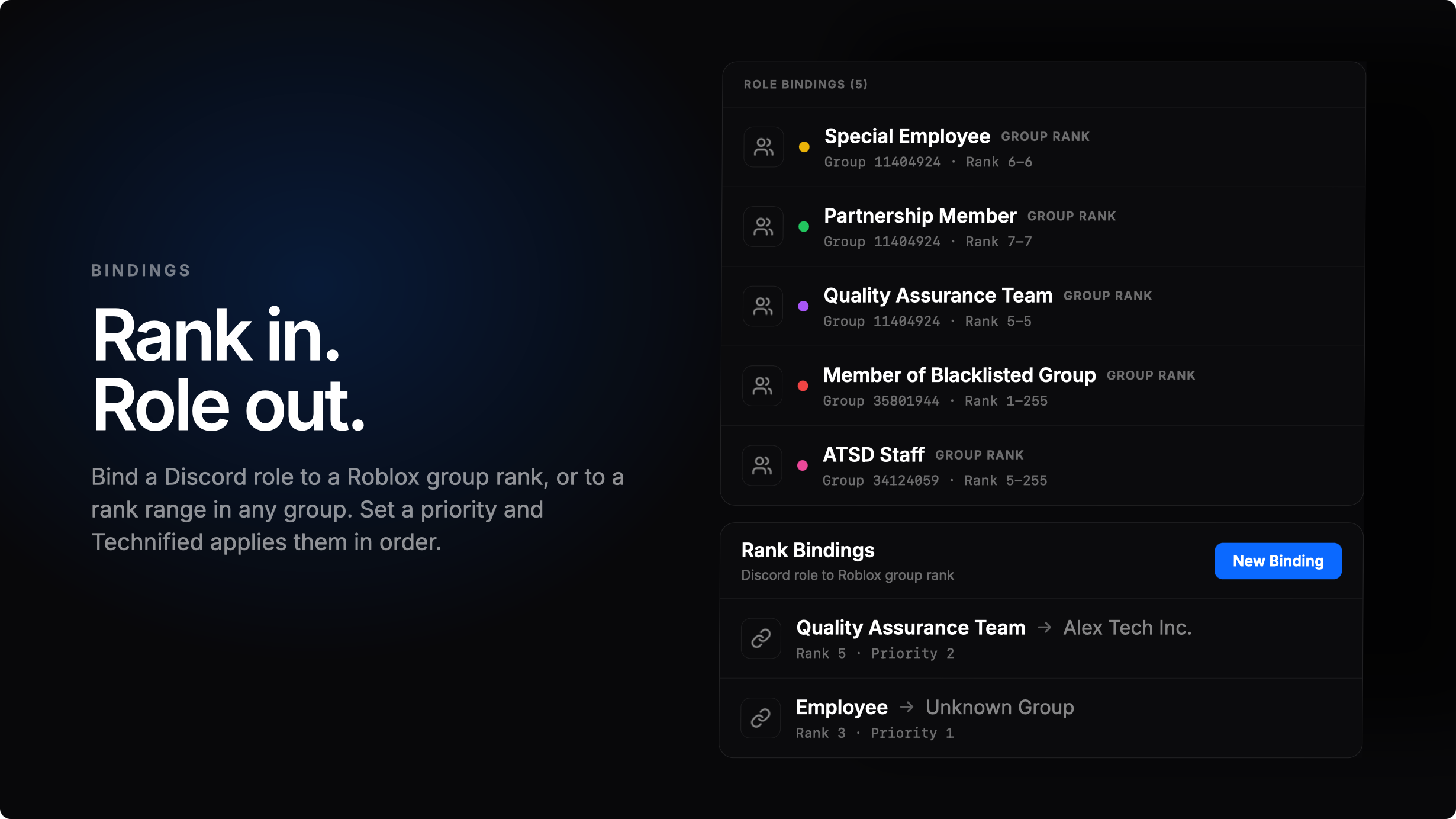Screen dimensions: 1456x819
Task: Click the 'Group 35801944 · Rank 1–255' details
Action: click(935, 401)
